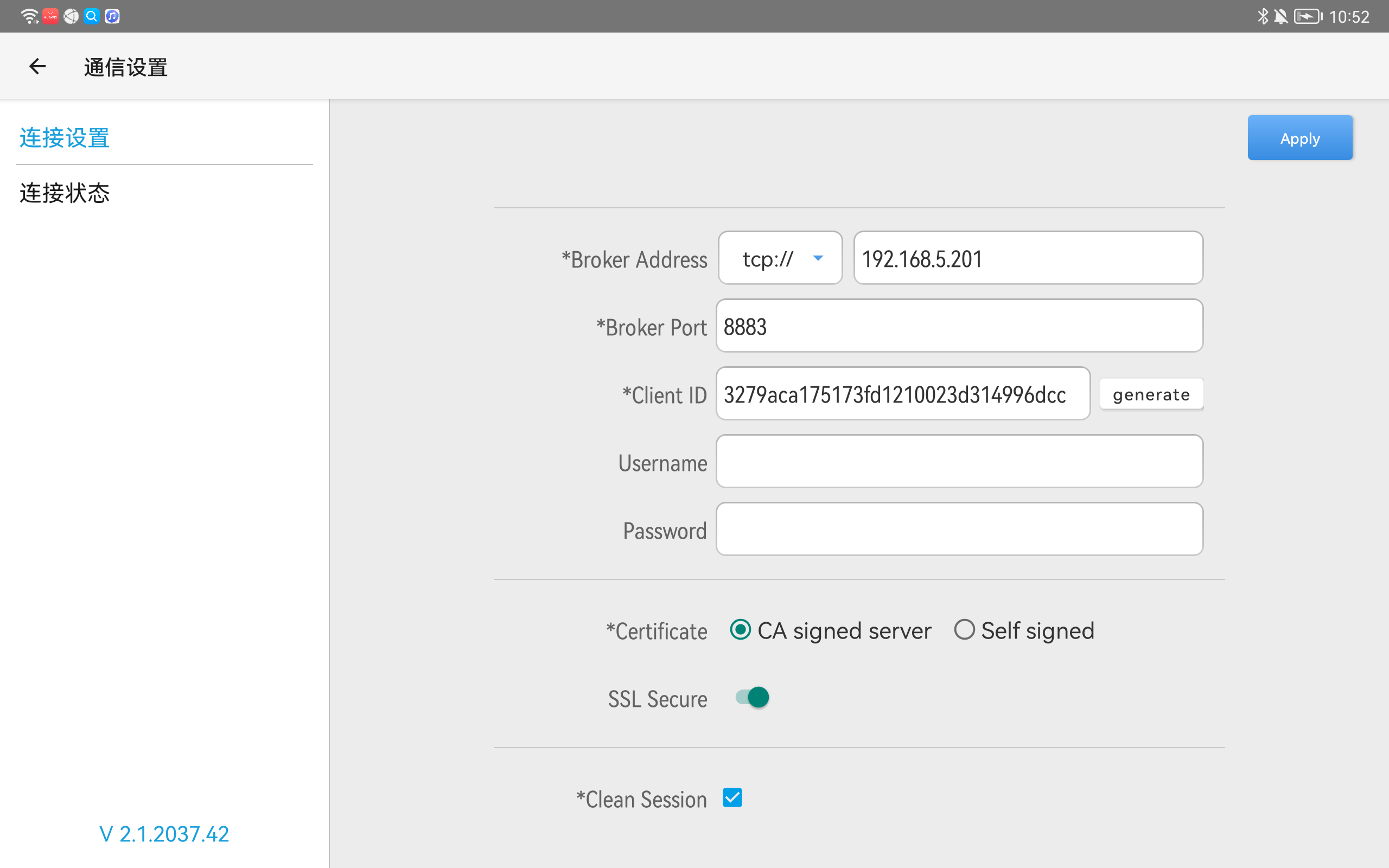This screenshot has height=868, width=1389.
Task: Switch to the 连接状态 tab
Action: click(64, 193)
